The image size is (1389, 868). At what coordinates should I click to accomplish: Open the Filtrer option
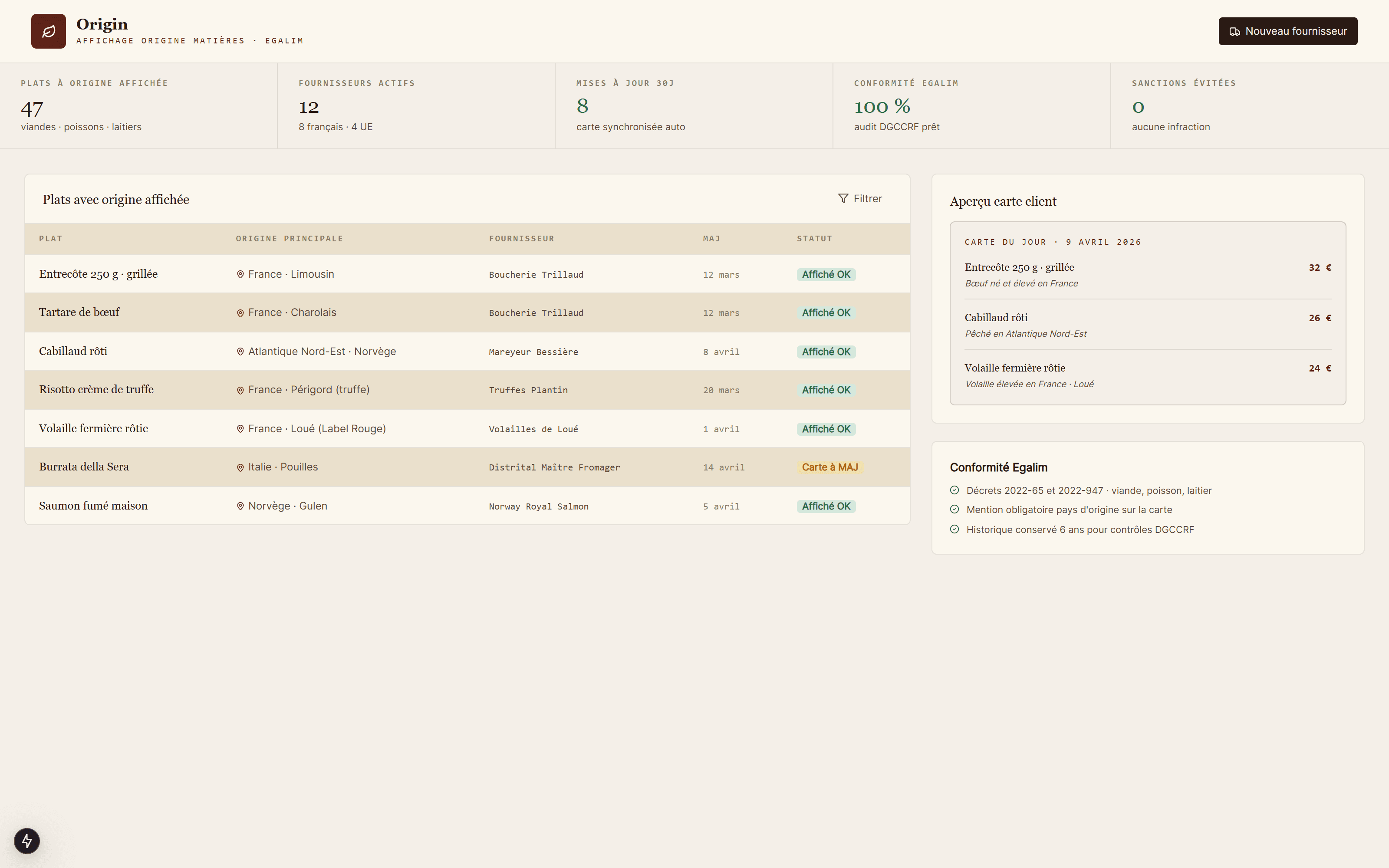(x=860, y=199)
